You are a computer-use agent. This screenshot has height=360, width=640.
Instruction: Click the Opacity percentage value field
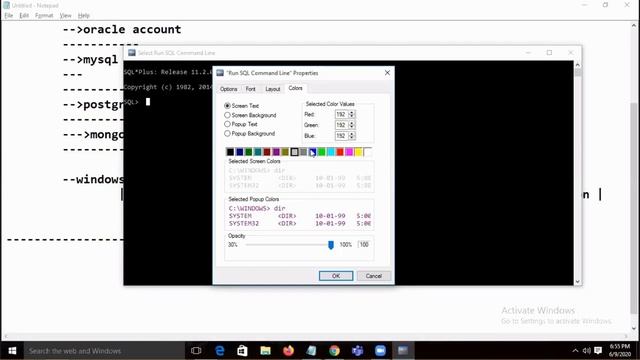364,244
